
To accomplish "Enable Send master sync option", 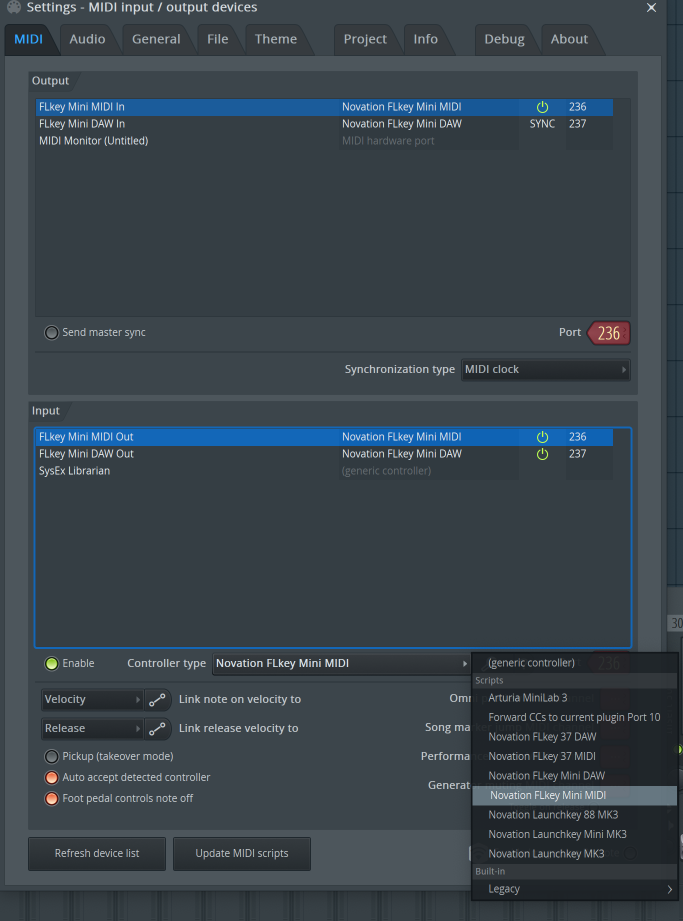I will [52, 332].
